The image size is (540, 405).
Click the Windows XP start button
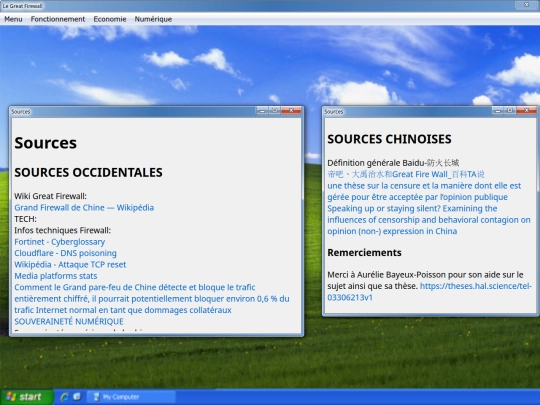coord(27,397)
